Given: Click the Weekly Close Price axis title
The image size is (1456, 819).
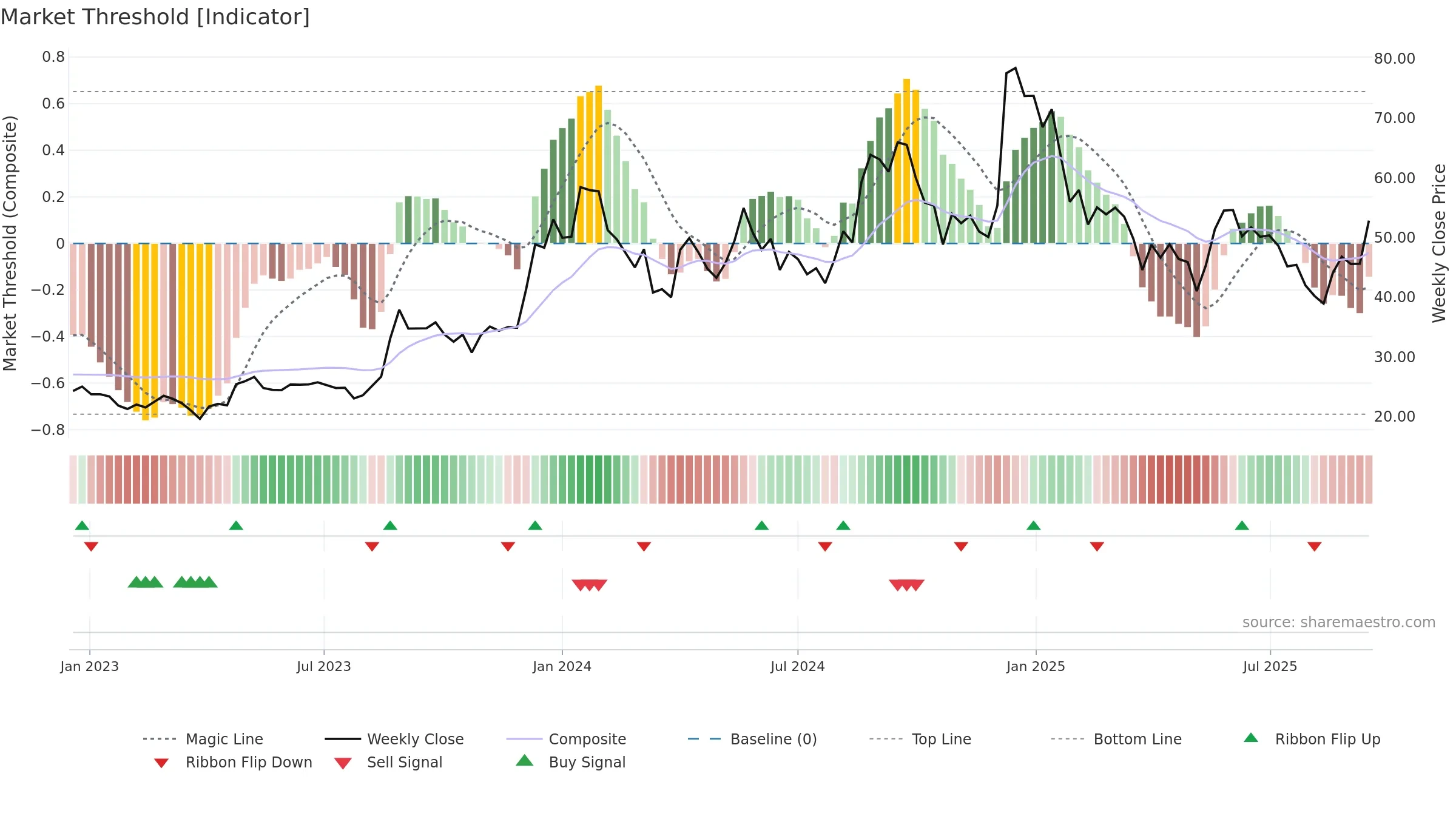Looking at the screenshot, I should point(1439,243).
